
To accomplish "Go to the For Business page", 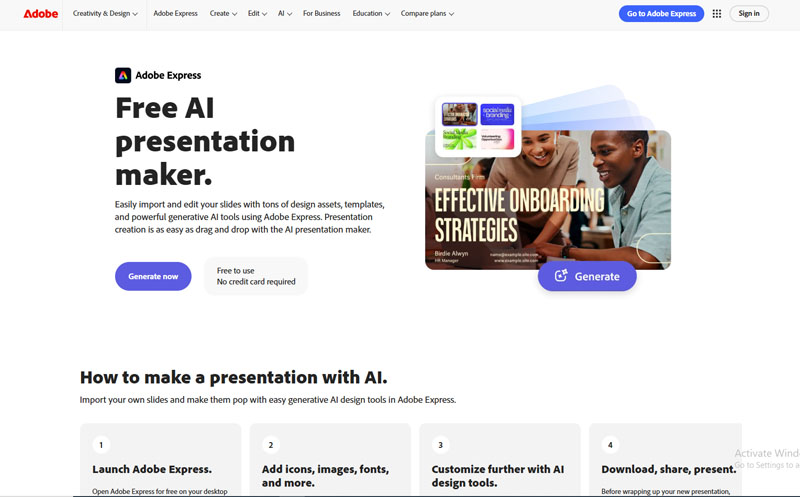I will point(321,14).
